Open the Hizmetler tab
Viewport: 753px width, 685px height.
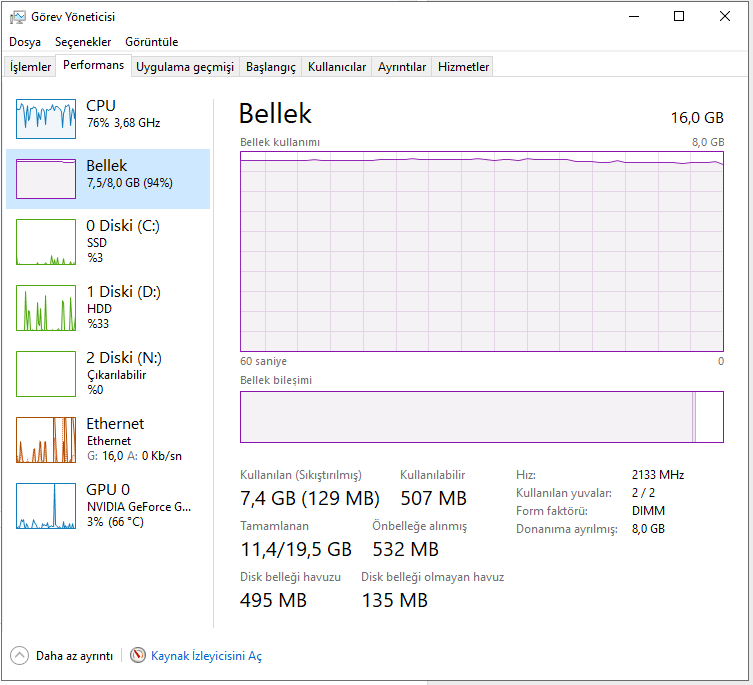[464, 67]
